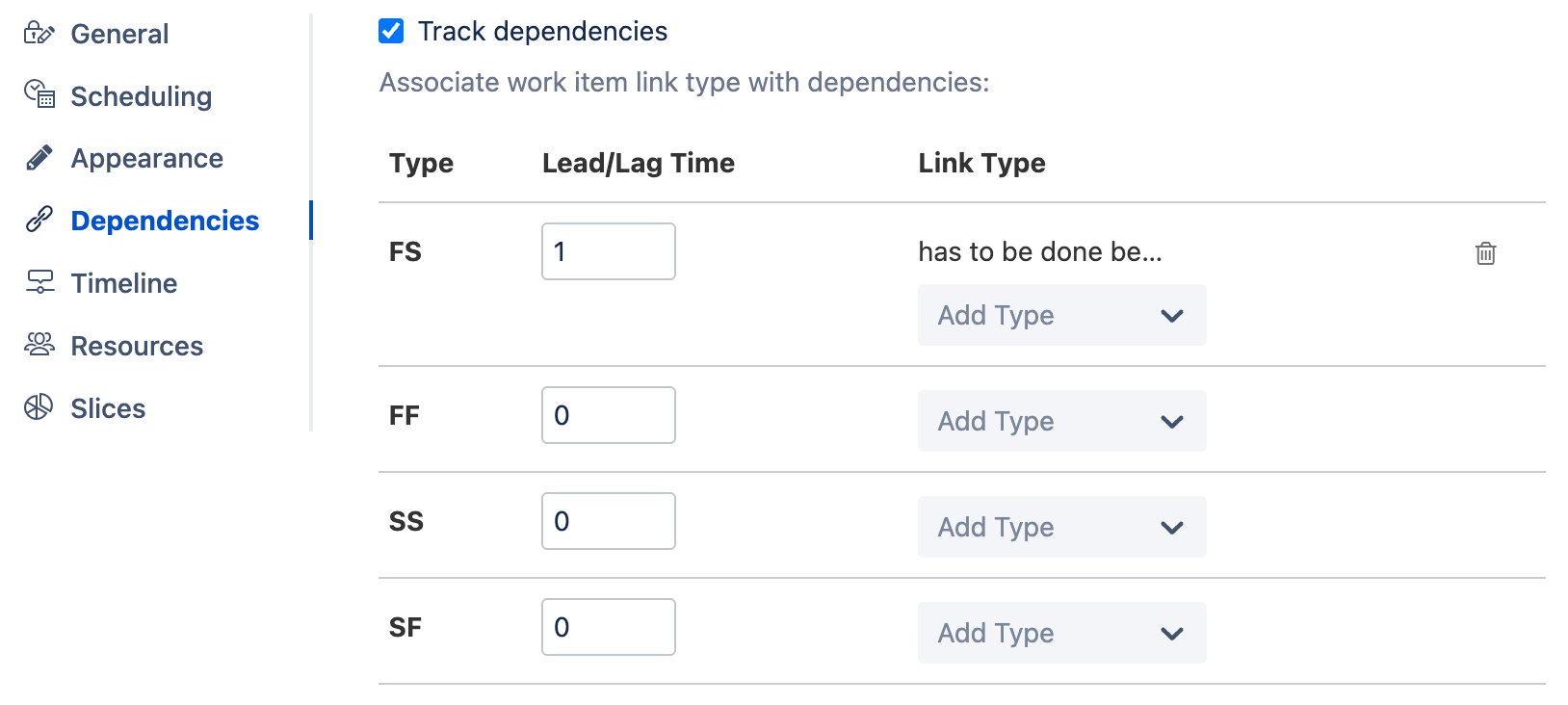Viewport: 1568px width, 705px height.
Task: Click the Appearance pencil icon
Action: point(39,158)
